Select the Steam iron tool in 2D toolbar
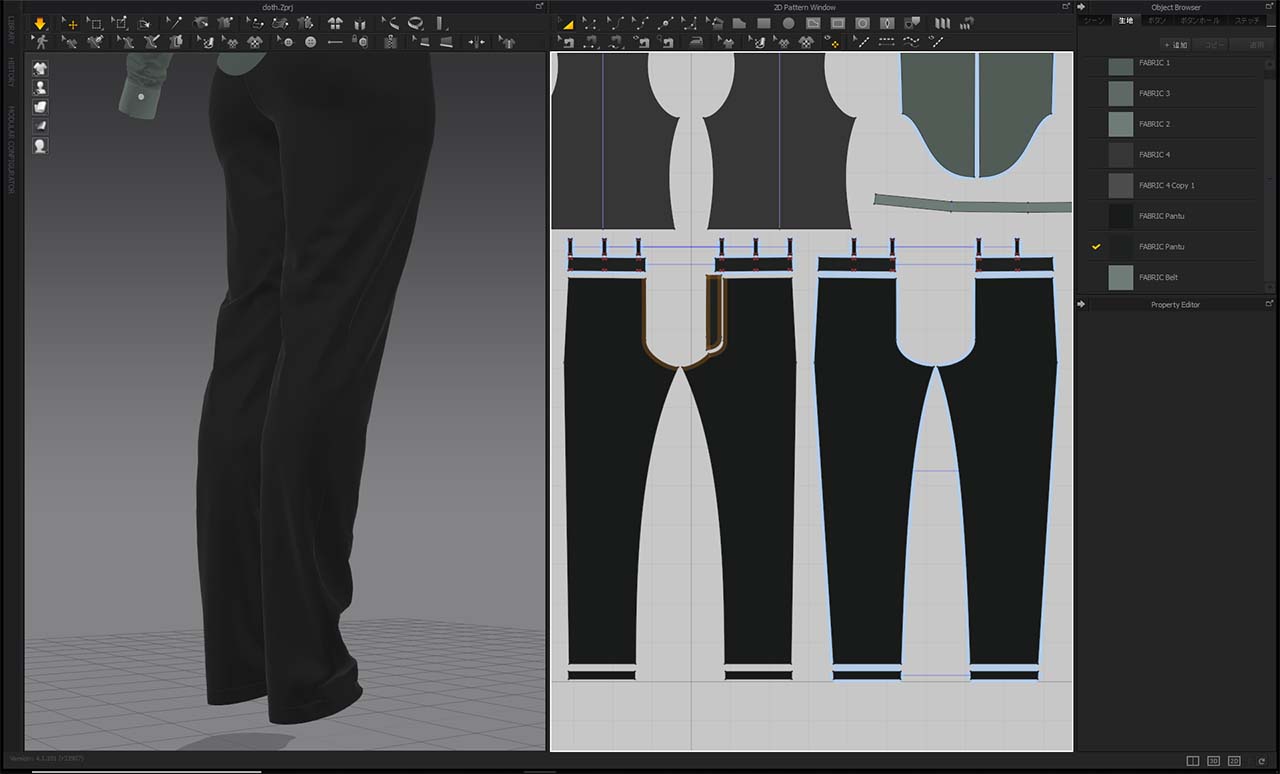Image resolution: width=1280 pixels, height=774 pixels. (695, 42)
